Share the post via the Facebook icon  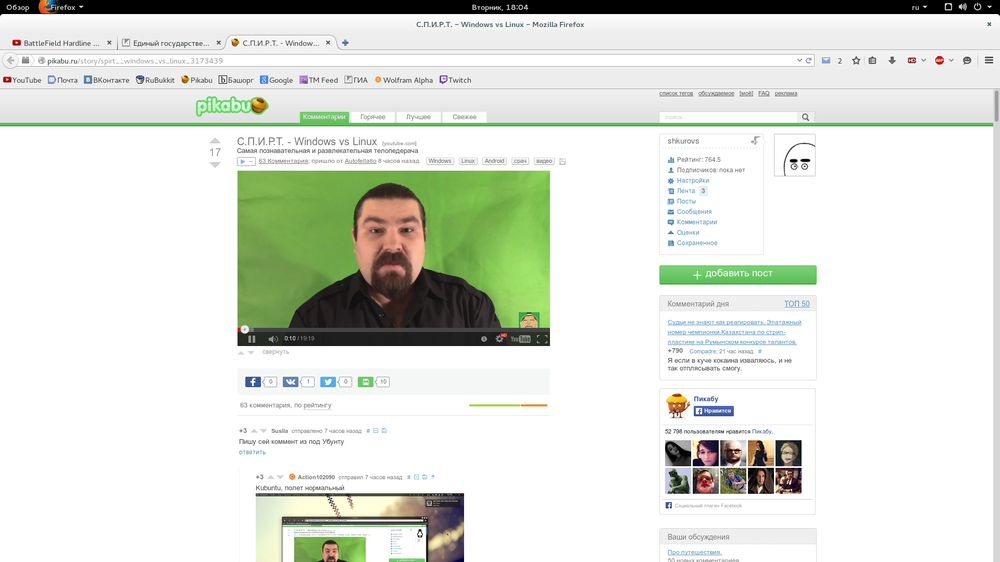[253, 382]
